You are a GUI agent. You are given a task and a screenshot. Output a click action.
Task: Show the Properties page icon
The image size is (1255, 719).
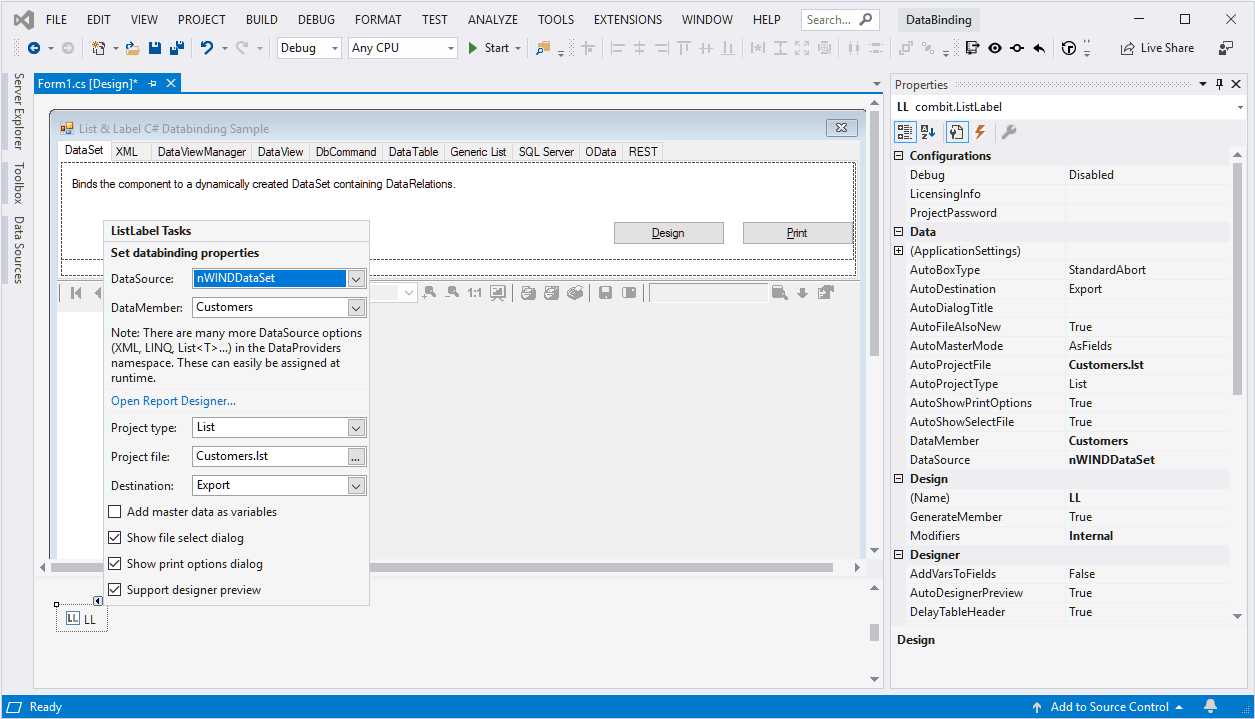tap(957, 131)
